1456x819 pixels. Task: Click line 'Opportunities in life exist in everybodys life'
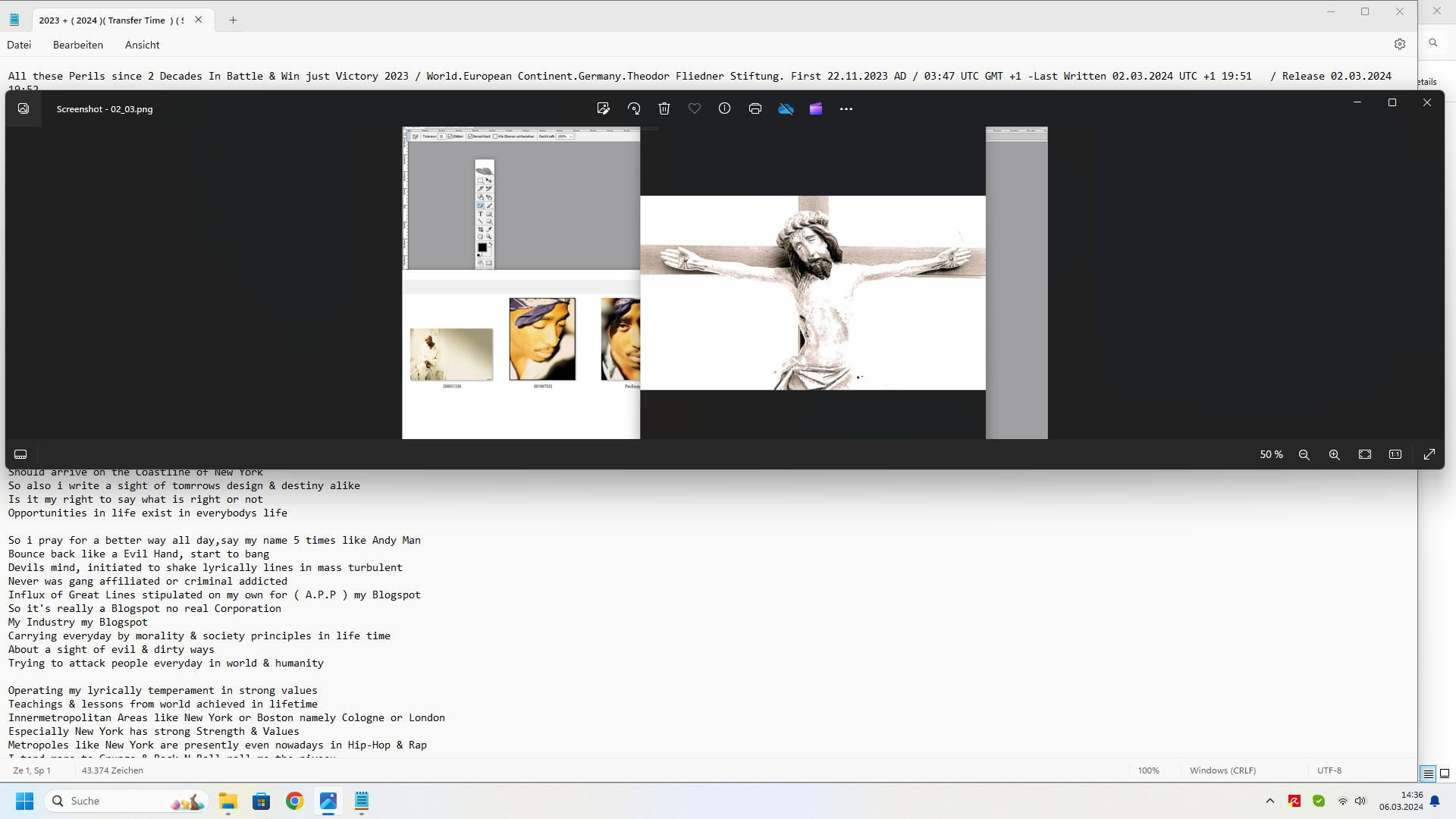click(x=148, y=513)
